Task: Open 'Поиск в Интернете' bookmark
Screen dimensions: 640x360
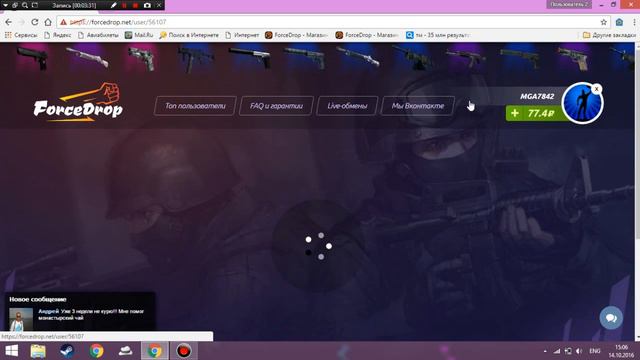Action: coord(189,36)
